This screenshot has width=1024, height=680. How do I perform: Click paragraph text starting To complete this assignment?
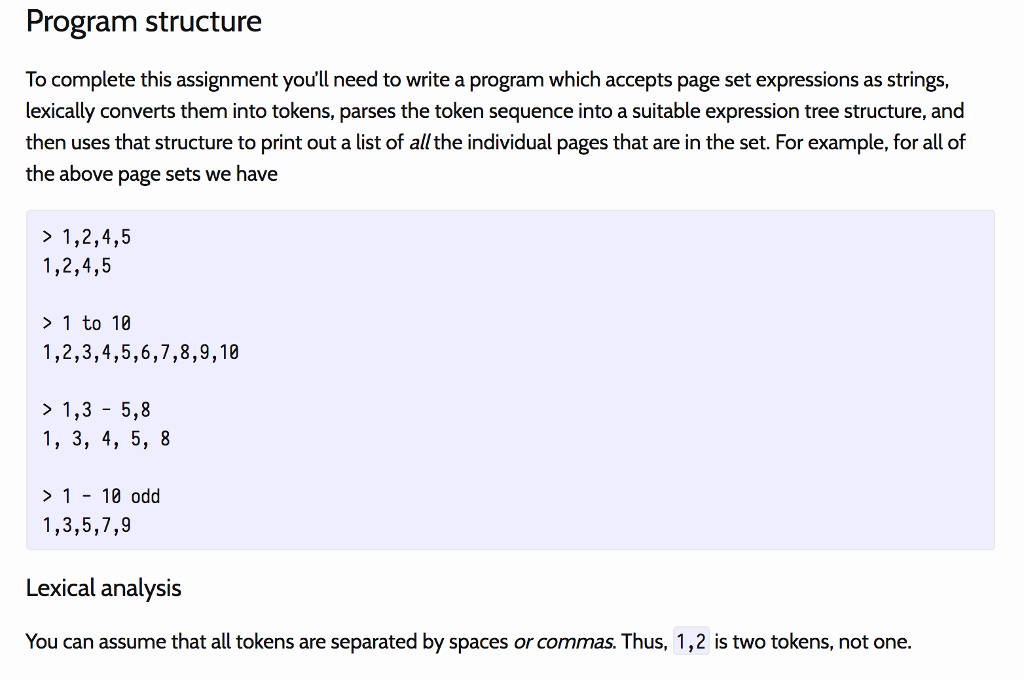pyautogui.click(x=496, y=126)
